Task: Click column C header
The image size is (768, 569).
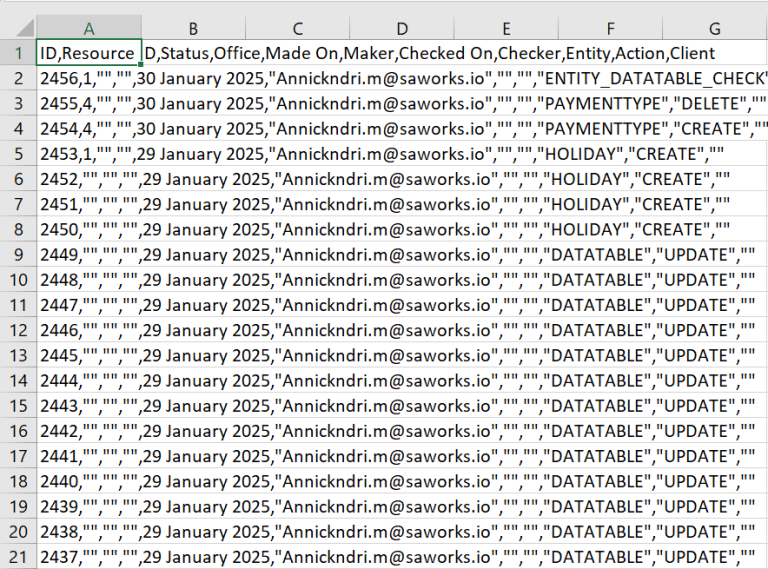Action: point(297,28)
